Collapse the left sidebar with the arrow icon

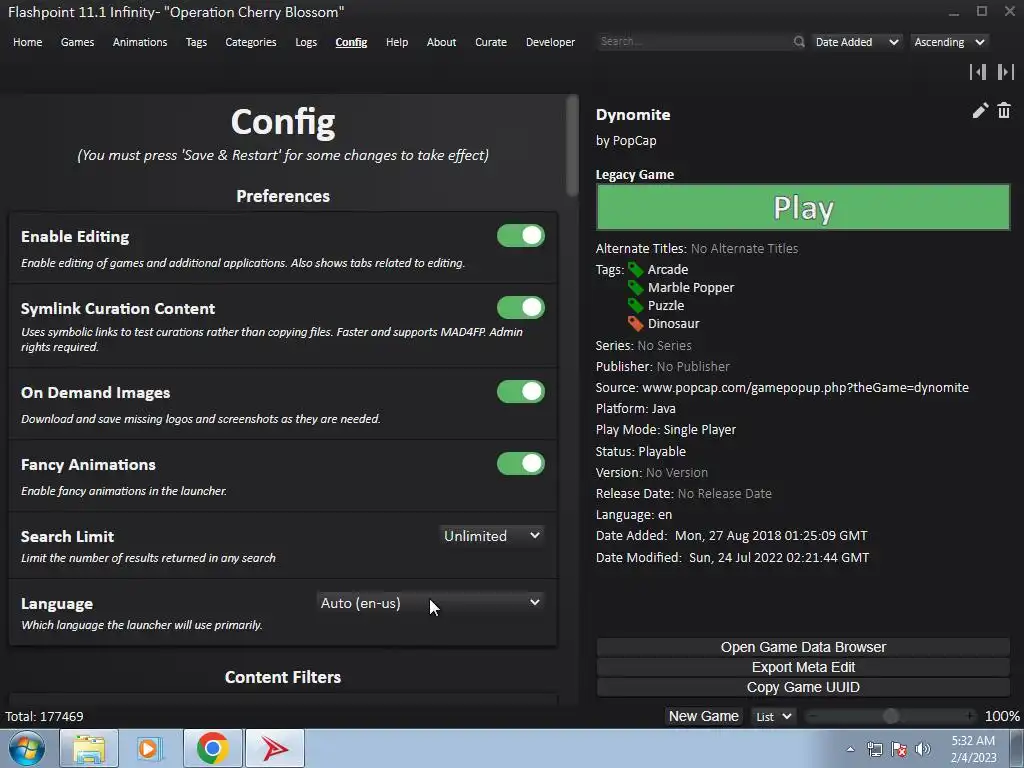tap(978, 72)
